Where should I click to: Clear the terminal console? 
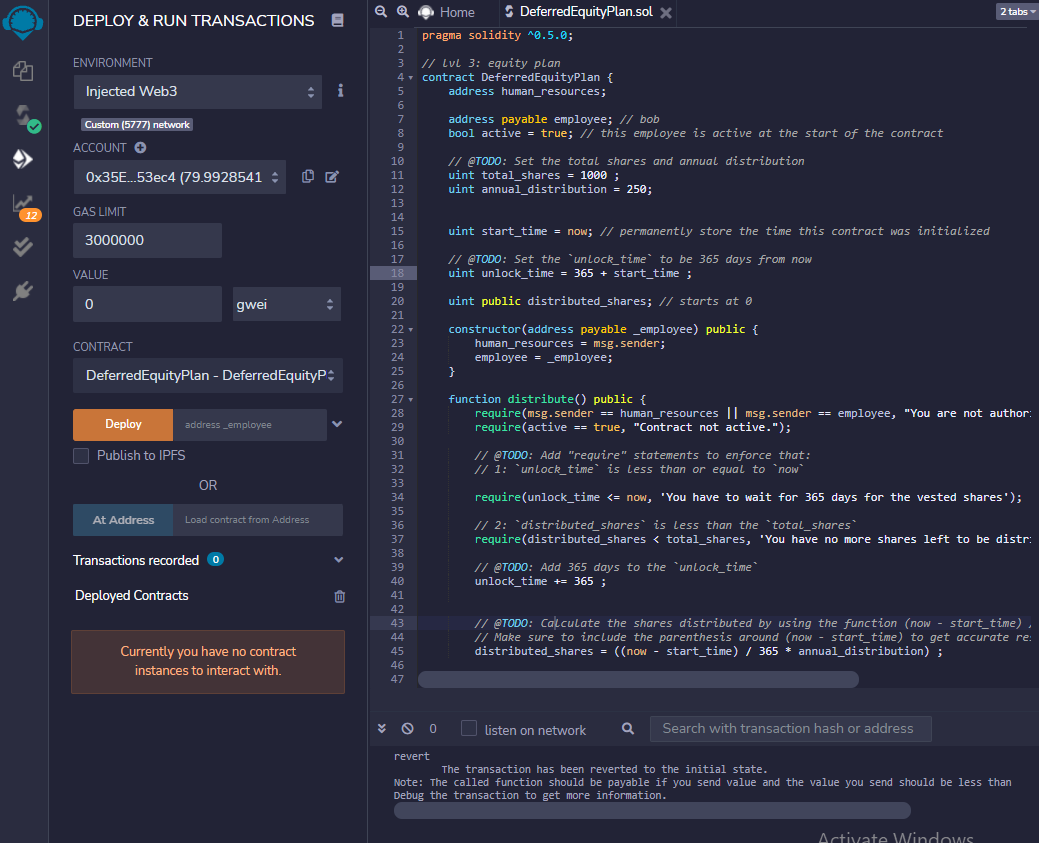[408, 728]
